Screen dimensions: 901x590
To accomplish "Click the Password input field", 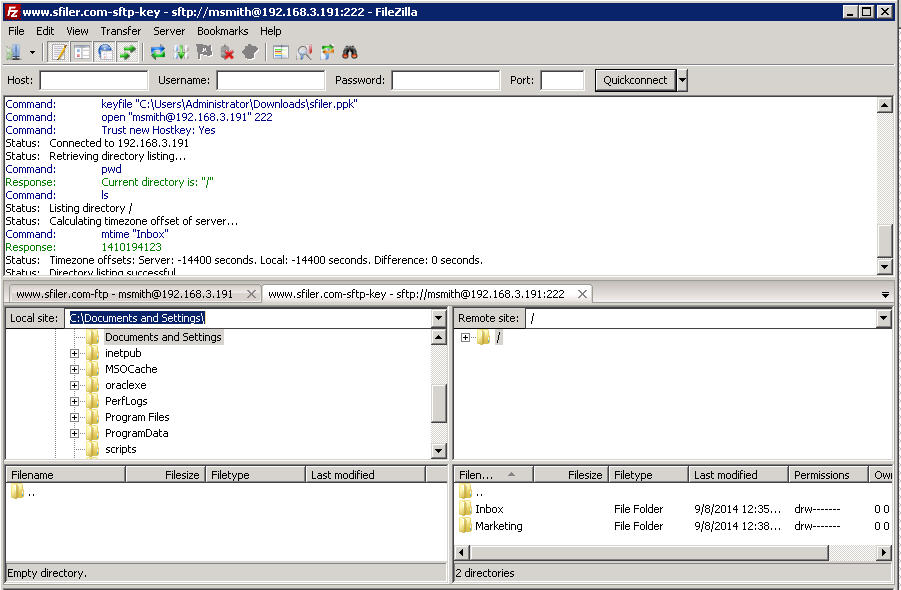I will coord(445,80).
